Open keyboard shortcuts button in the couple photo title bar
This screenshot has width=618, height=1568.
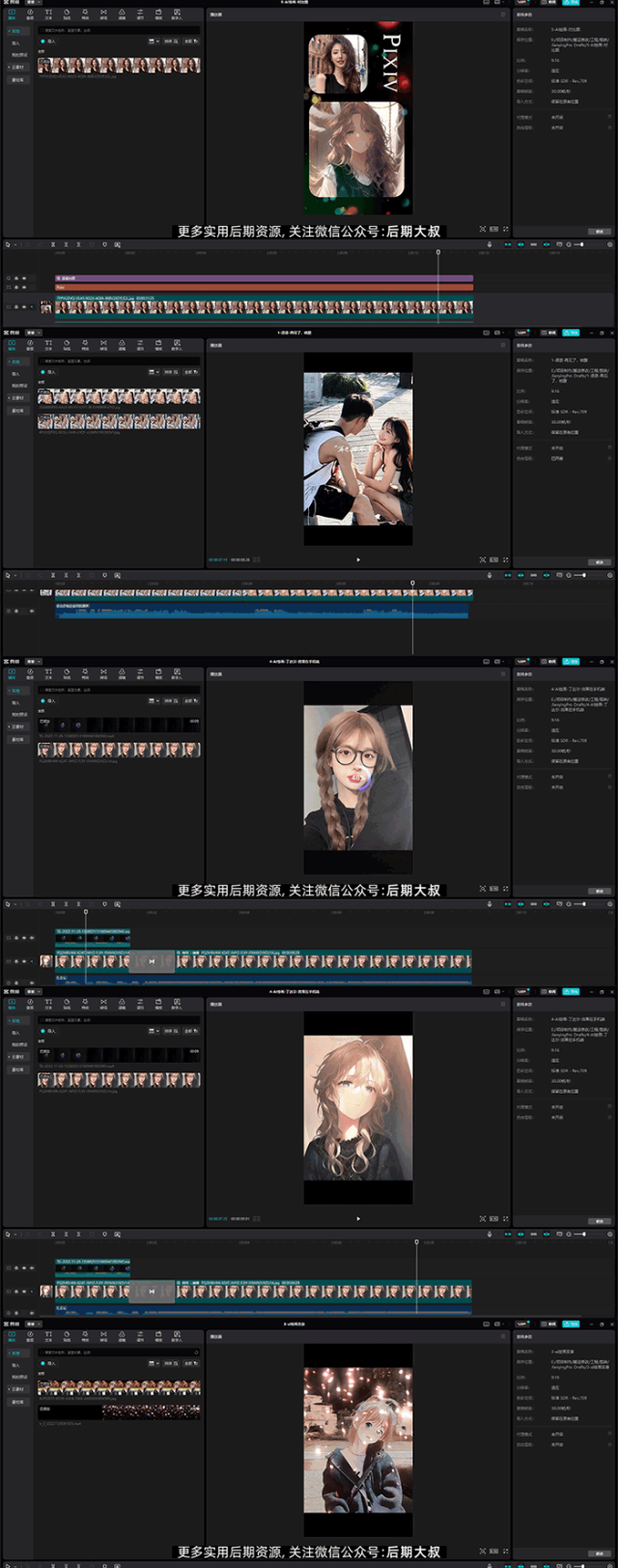point(486,332)
